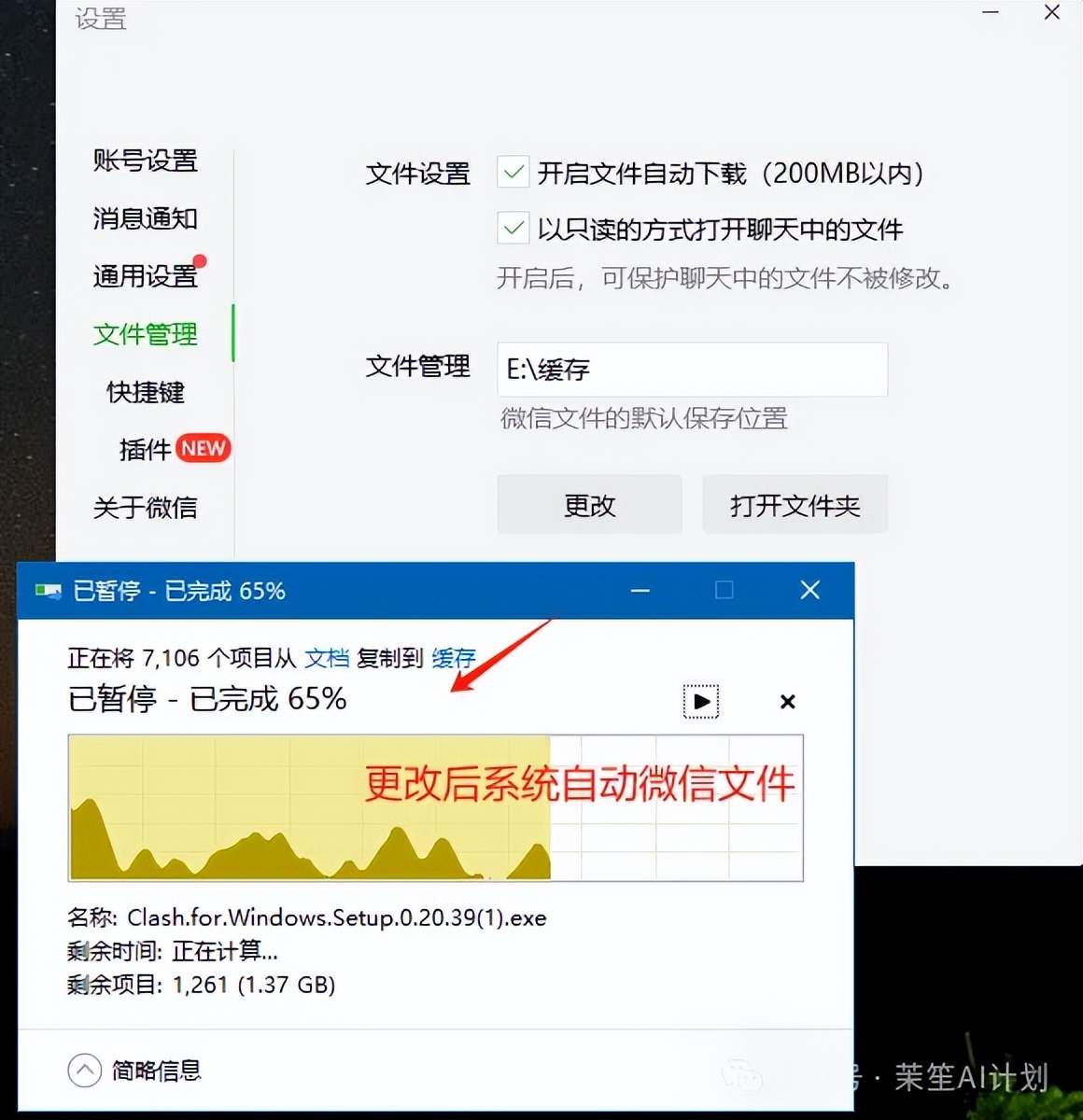Open 账号设置 settings section

pos(145,161)
